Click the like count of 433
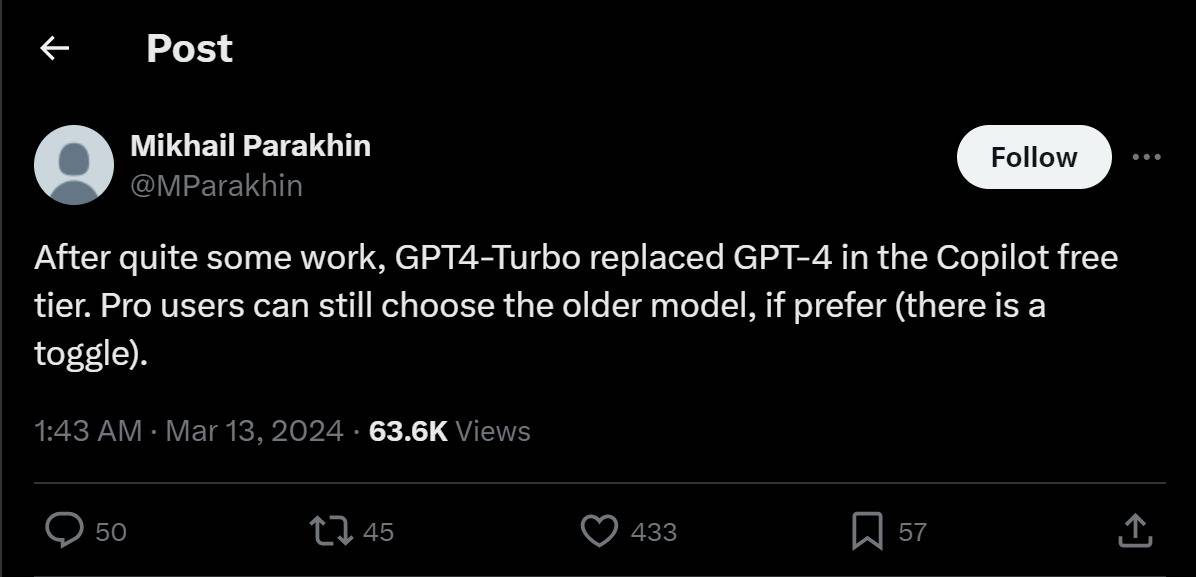The height and width of the screenshot is (577, 1196). coord(654,532)
